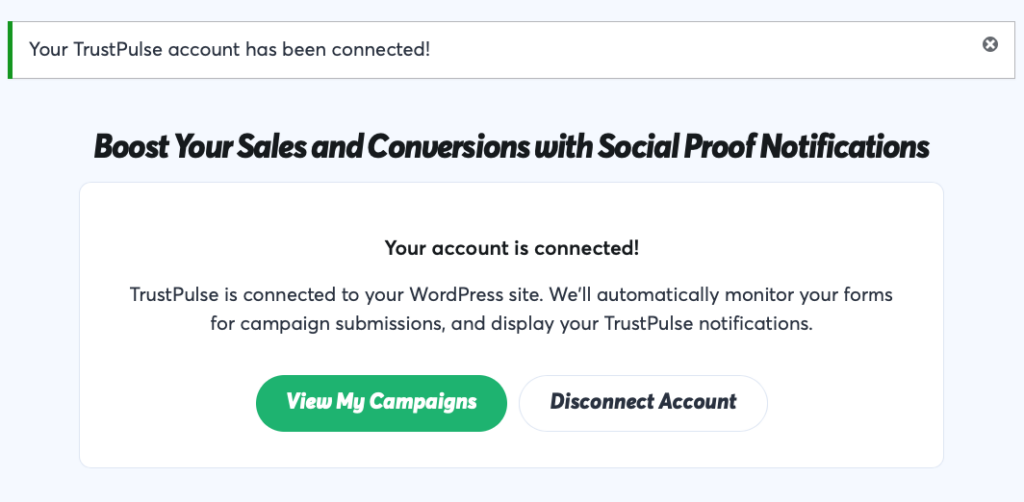Click the 'Boost Your Sales and Conversions' heading
This screenshot has height=502, width=1024.
pos(511,147)
